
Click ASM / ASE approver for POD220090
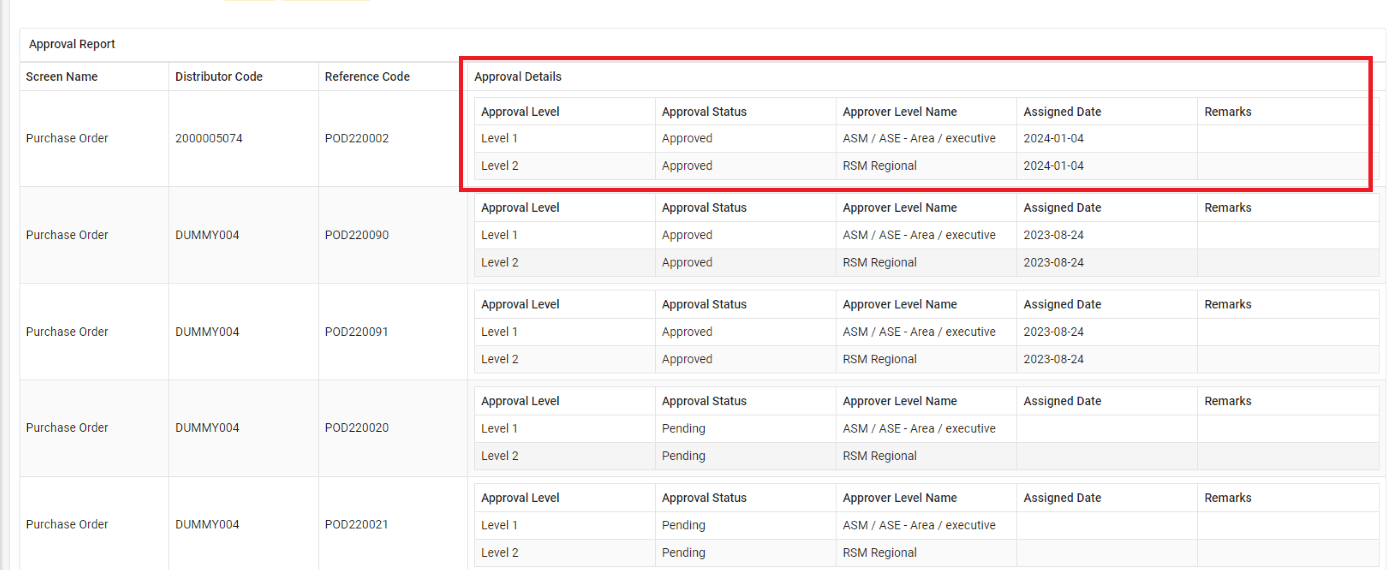(919, 236)
